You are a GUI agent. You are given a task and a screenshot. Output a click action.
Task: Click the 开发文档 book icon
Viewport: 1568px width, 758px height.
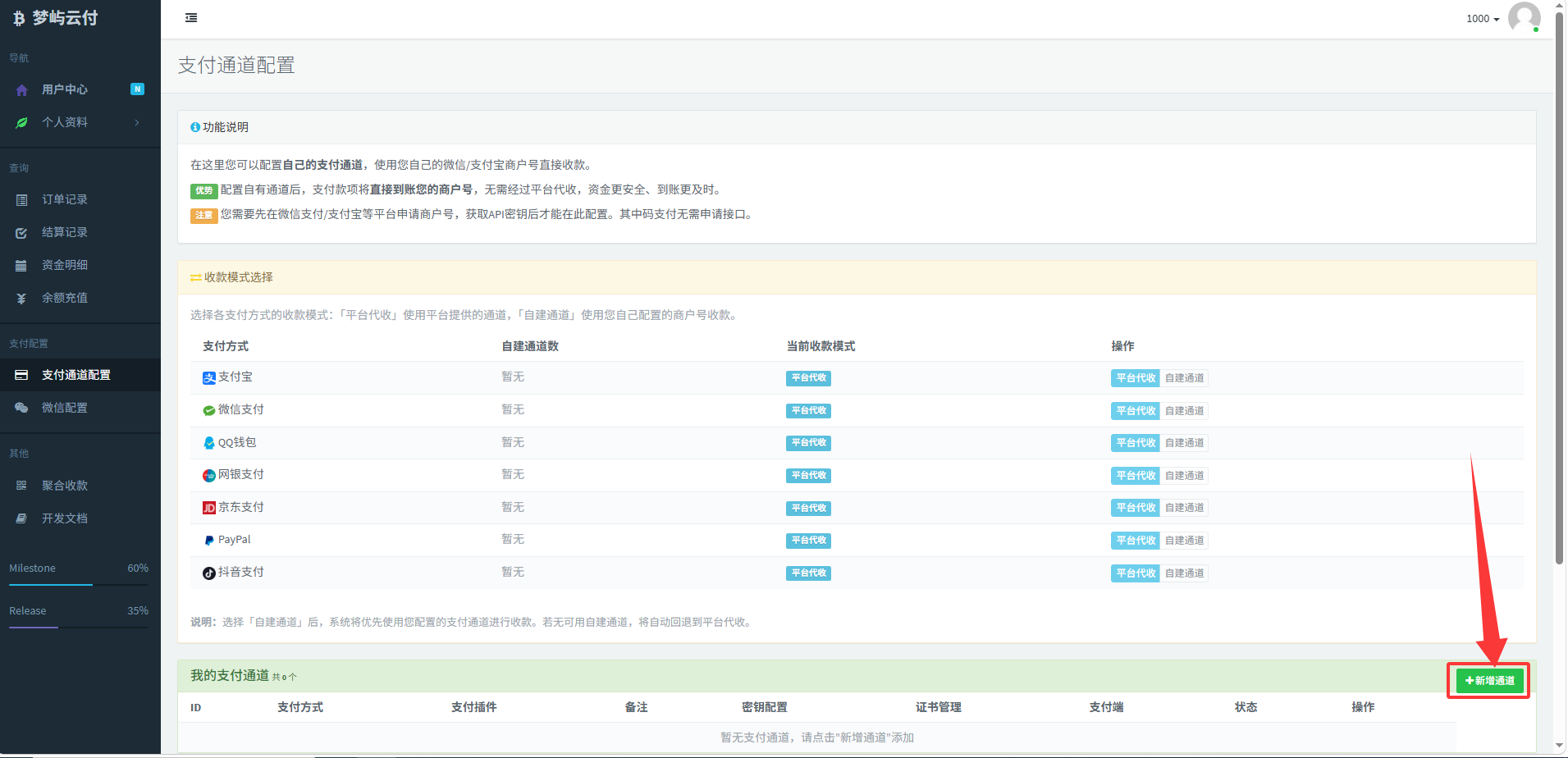click(22, 518)
